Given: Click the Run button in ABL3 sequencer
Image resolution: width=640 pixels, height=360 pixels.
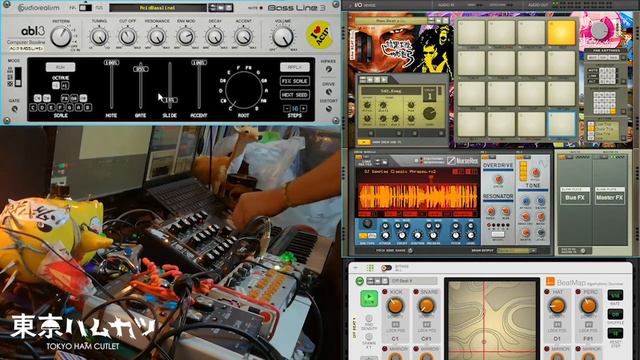Looking at the screenshot, I should (x=60, y=67).
